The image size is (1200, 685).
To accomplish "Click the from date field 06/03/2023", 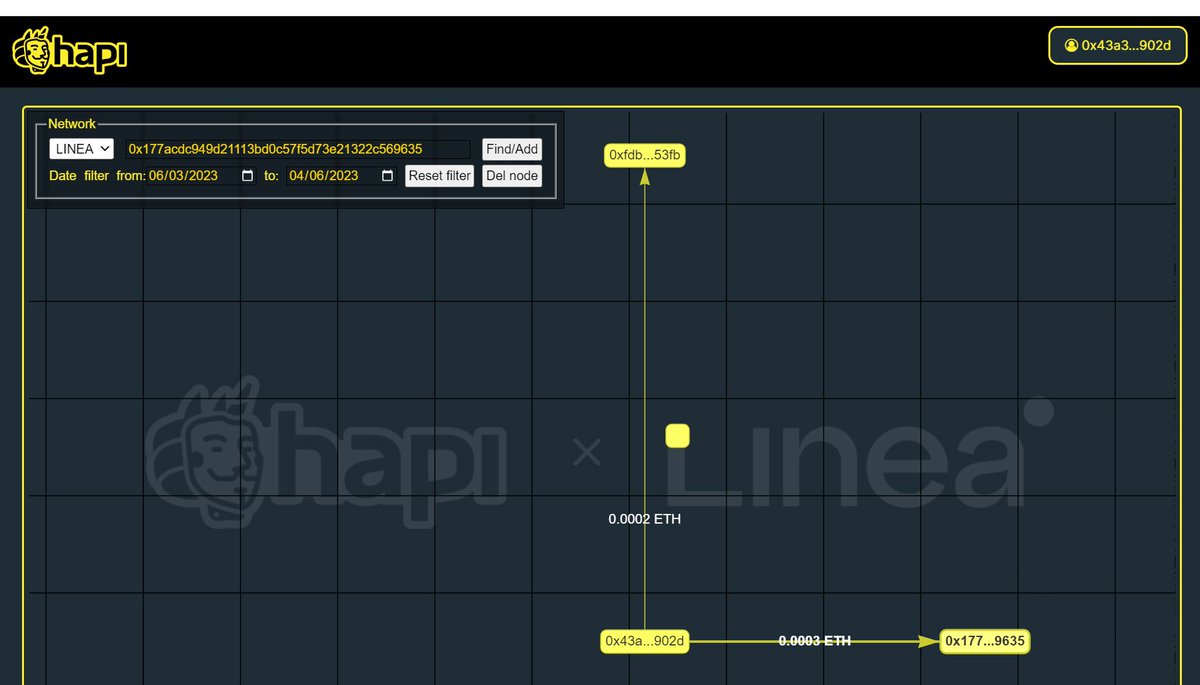I will [x=202, y=176].
